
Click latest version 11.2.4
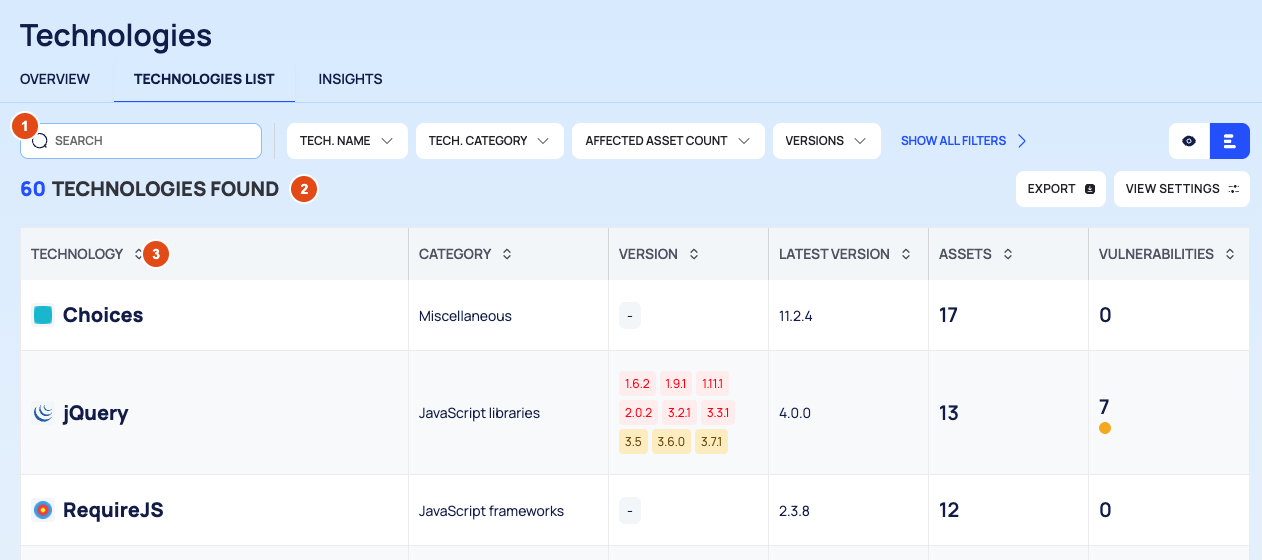point(796,316)
